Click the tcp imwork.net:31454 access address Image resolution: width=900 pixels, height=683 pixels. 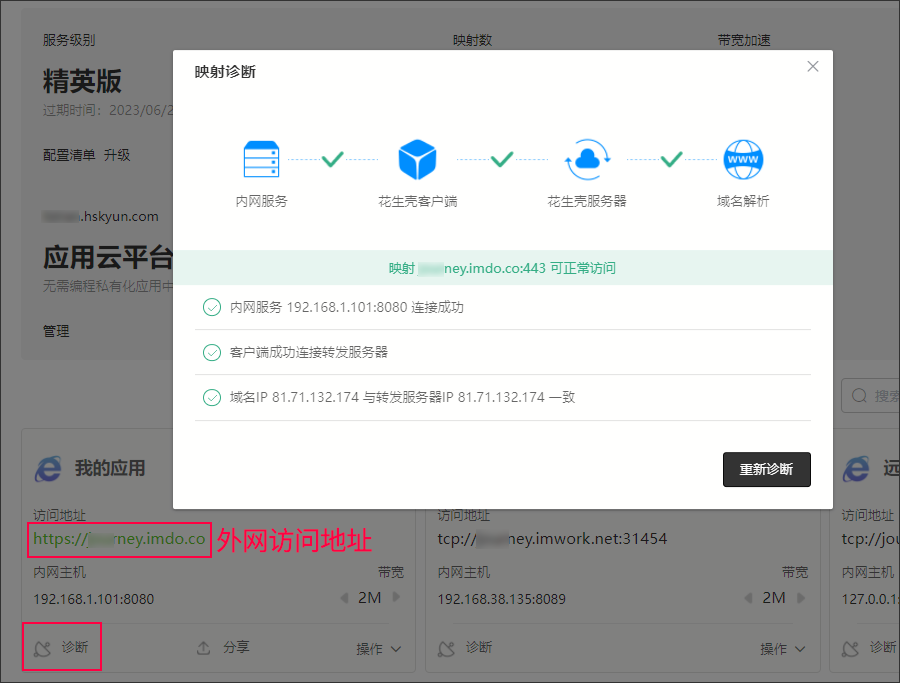[x=552, y=539]
